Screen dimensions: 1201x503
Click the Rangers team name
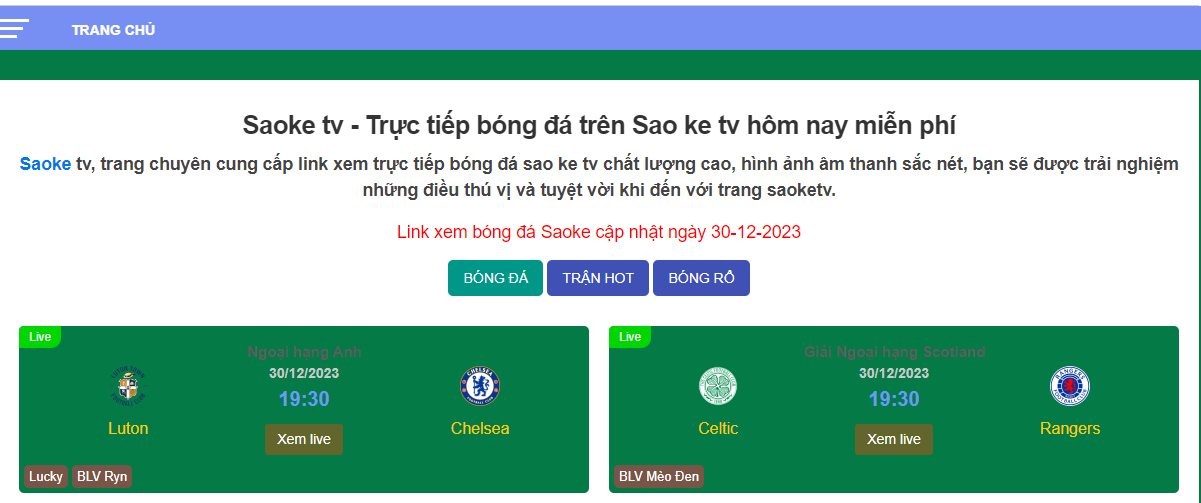pos(1070,428)
